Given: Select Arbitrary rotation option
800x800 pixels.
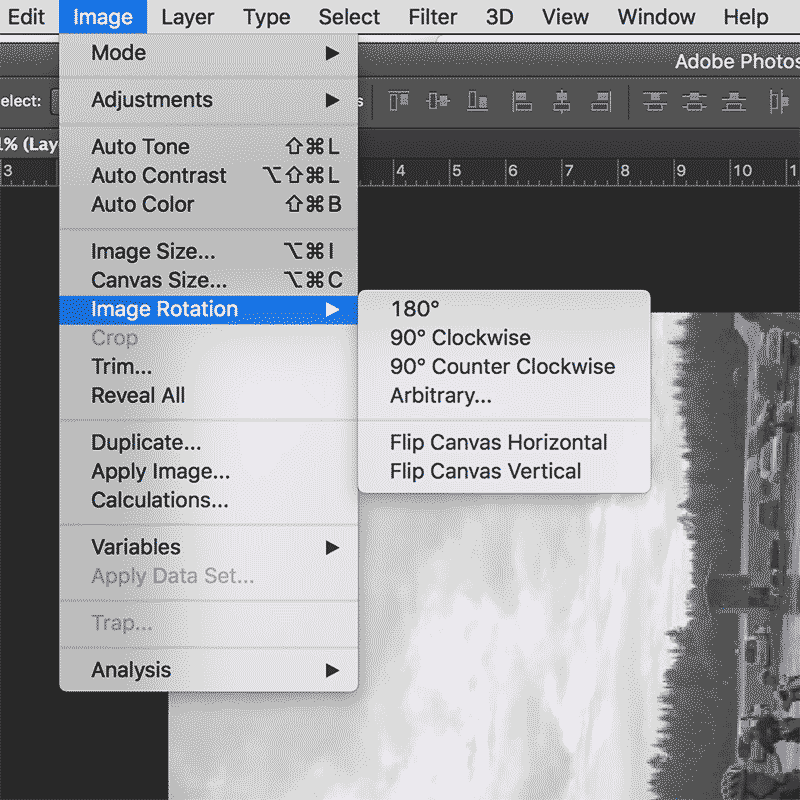Looking at the screenshot, I should pyautogui.click(x=441, y=395).
